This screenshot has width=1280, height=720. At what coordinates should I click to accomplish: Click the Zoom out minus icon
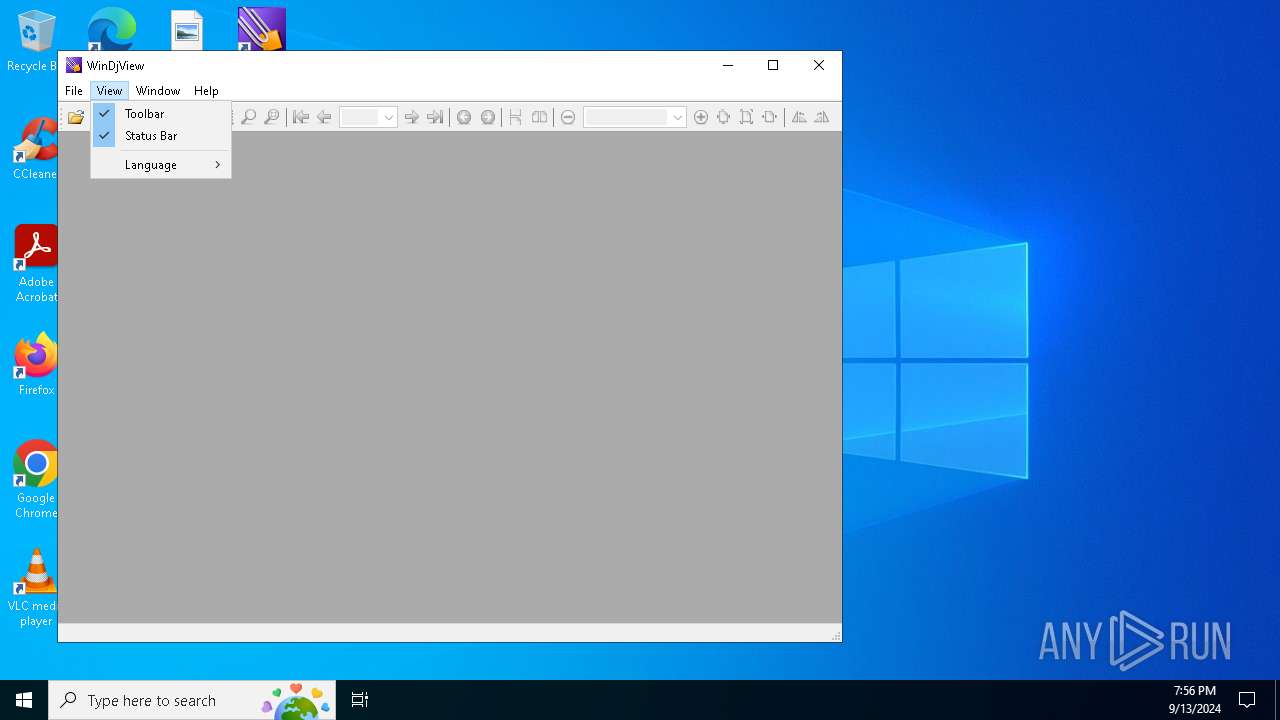(568, 117)
